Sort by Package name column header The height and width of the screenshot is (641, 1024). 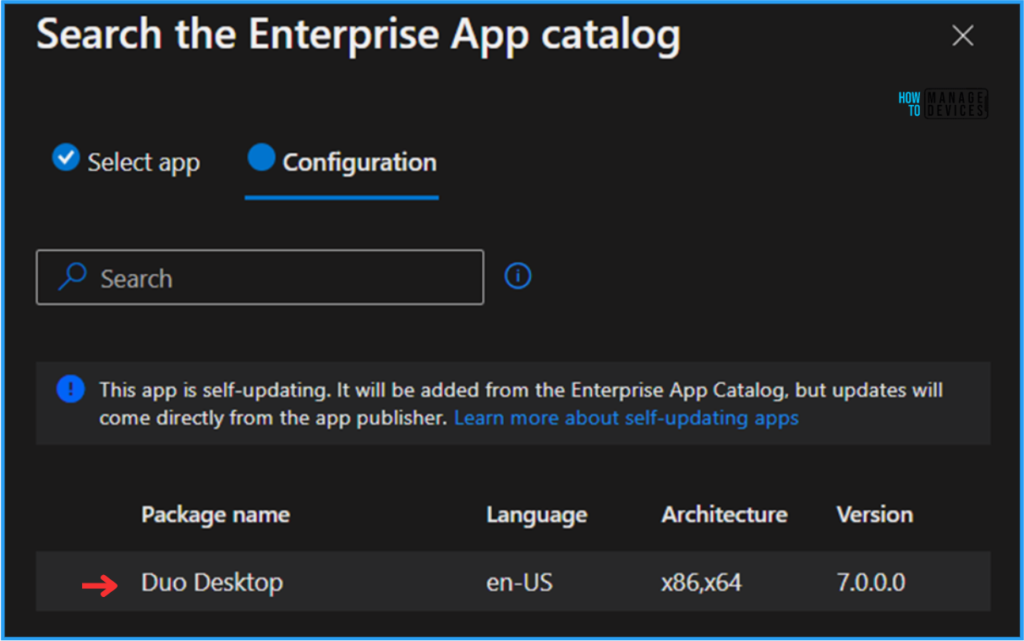pyautogui.click(x=216, y=515)
